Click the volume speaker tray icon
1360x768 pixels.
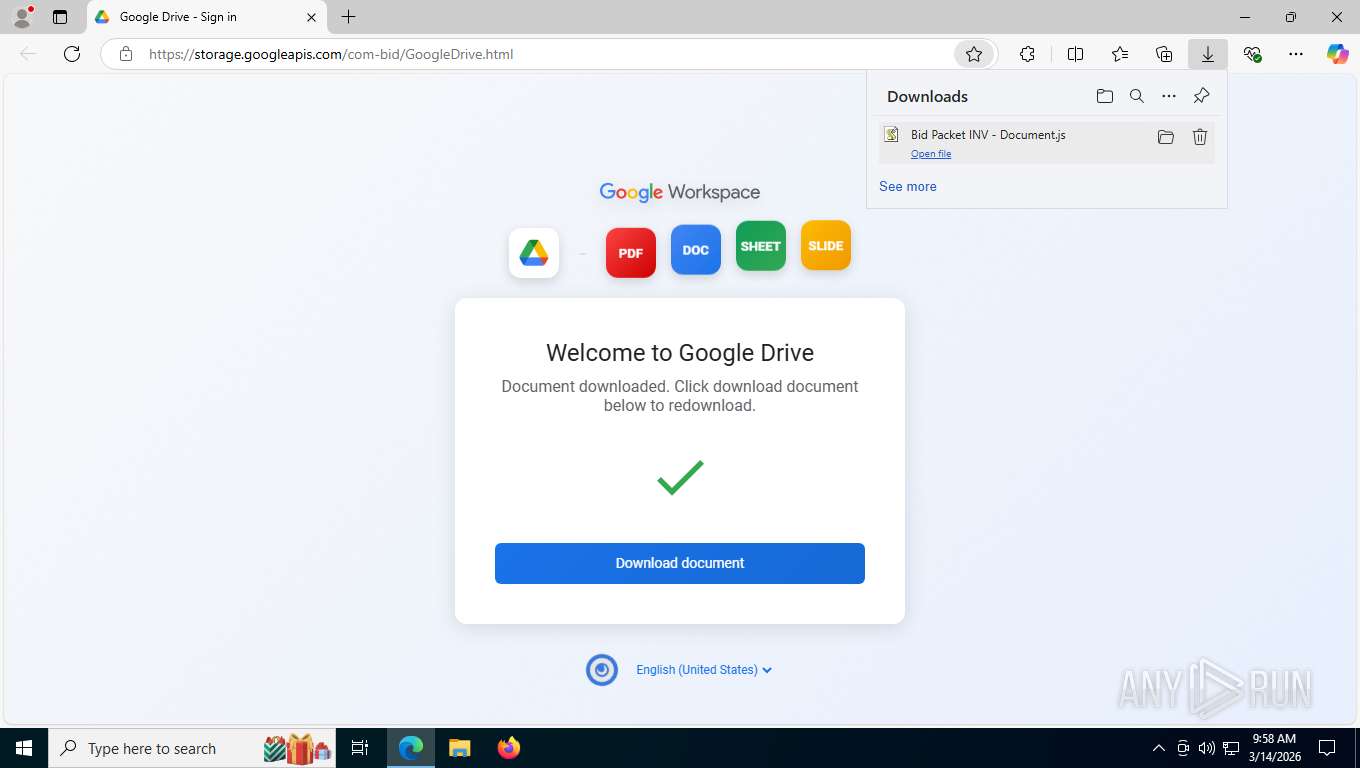point(1207,748)
